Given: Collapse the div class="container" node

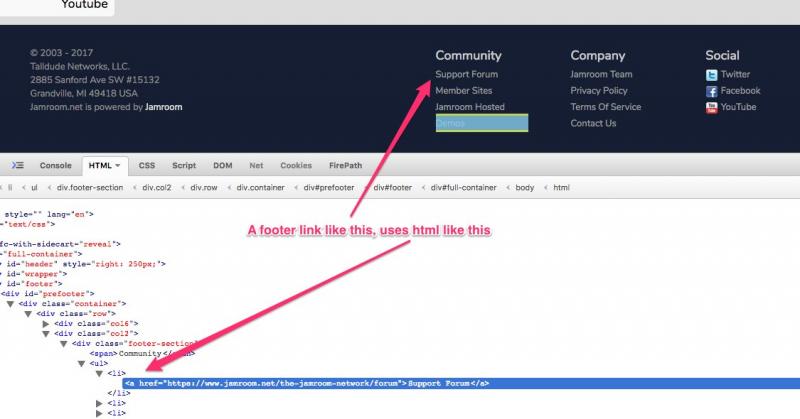Looking at the screenshot, I should pos(10,304).
